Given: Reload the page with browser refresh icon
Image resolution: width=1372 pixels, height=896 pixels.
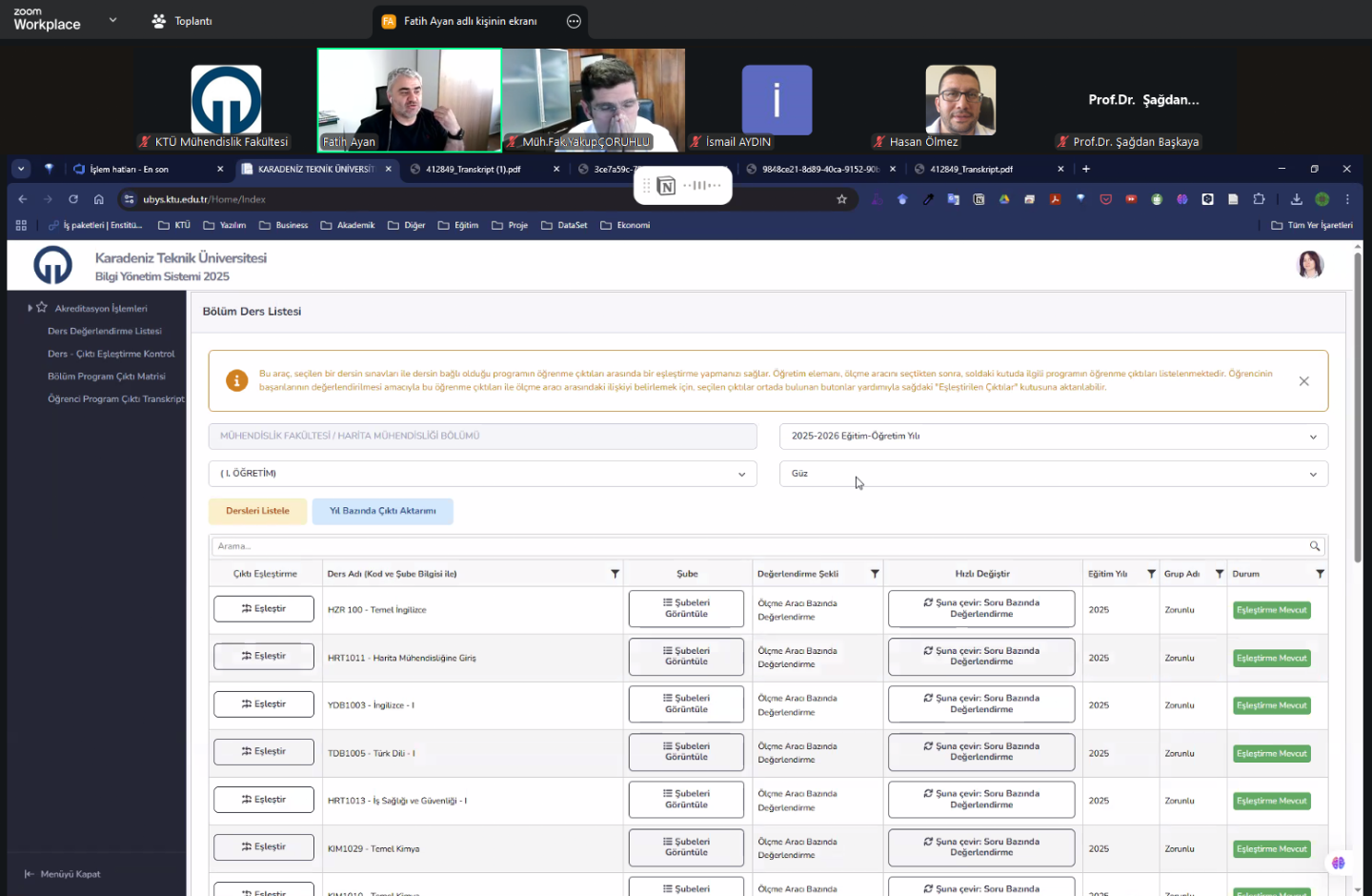Looking at the screenshot, I should pos(73,199).
